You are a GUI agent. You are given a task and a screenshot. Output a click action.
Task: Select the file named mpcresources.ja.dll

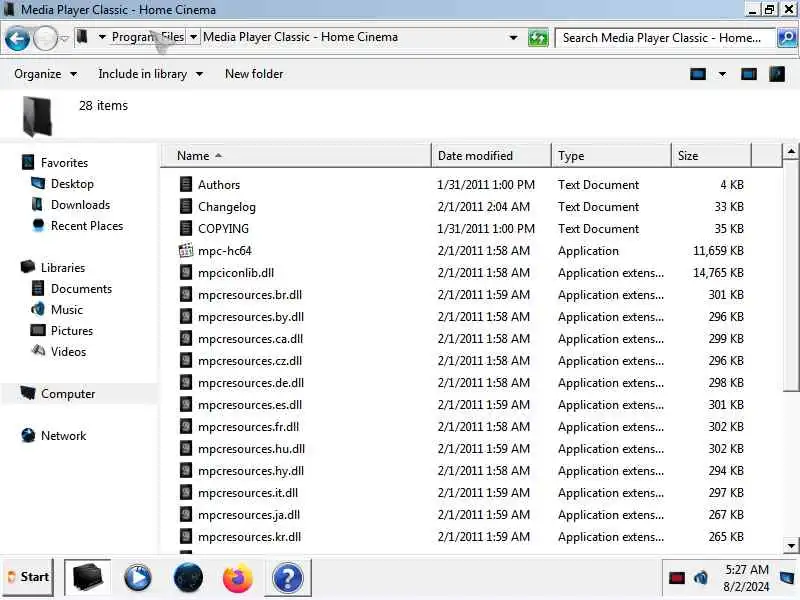[x=249, y=514]
